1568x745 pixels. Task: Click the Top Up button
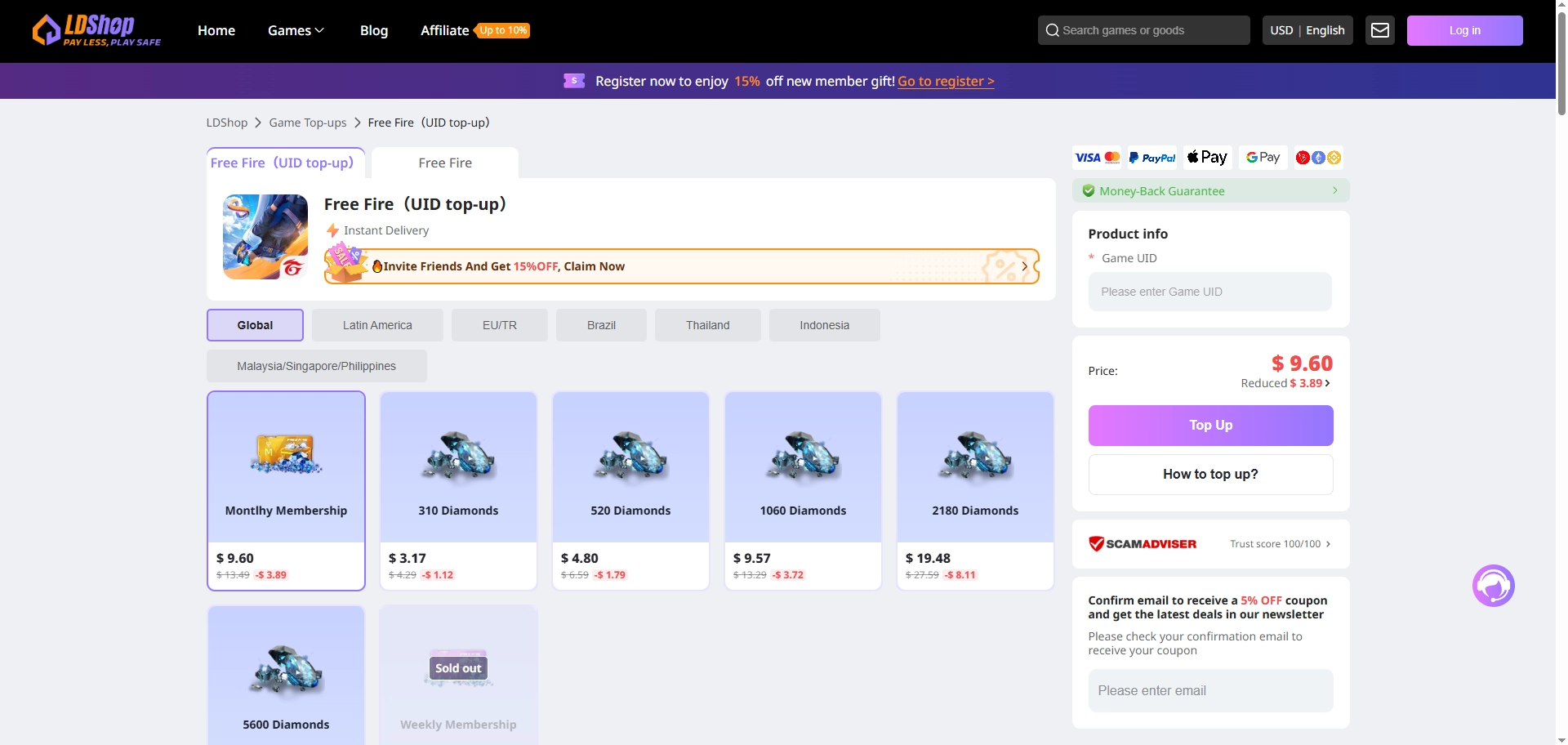(x=1210, y=426)
